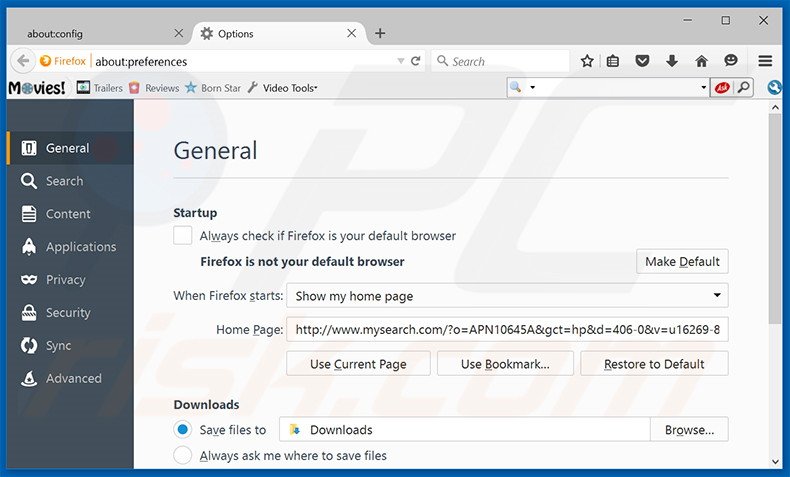Go to the home page icon
The image size is (790, 477).
tap(701, 61)
